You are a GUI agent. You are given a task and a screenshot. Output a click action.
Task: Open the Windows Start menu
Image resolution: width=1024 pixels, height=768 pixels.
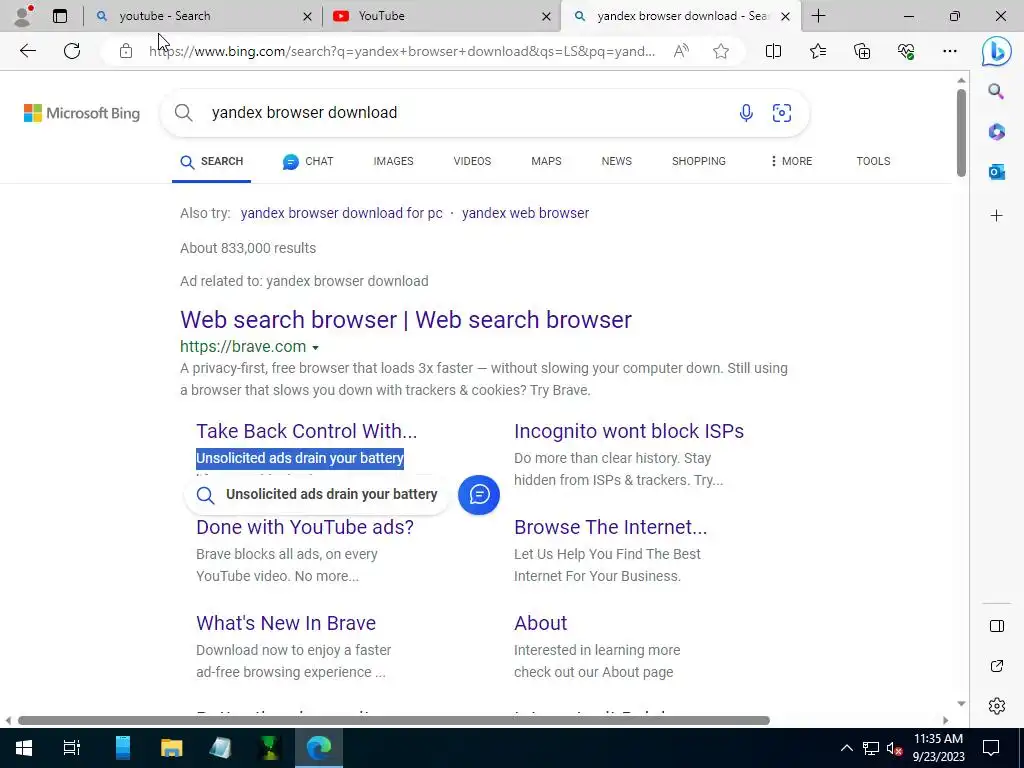(x=24, y=748)
